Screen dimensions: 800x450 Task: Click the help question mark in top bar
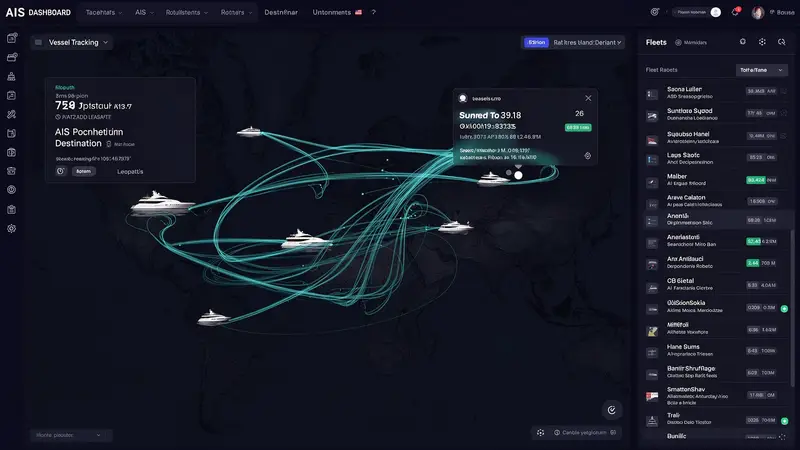[373, 12]
